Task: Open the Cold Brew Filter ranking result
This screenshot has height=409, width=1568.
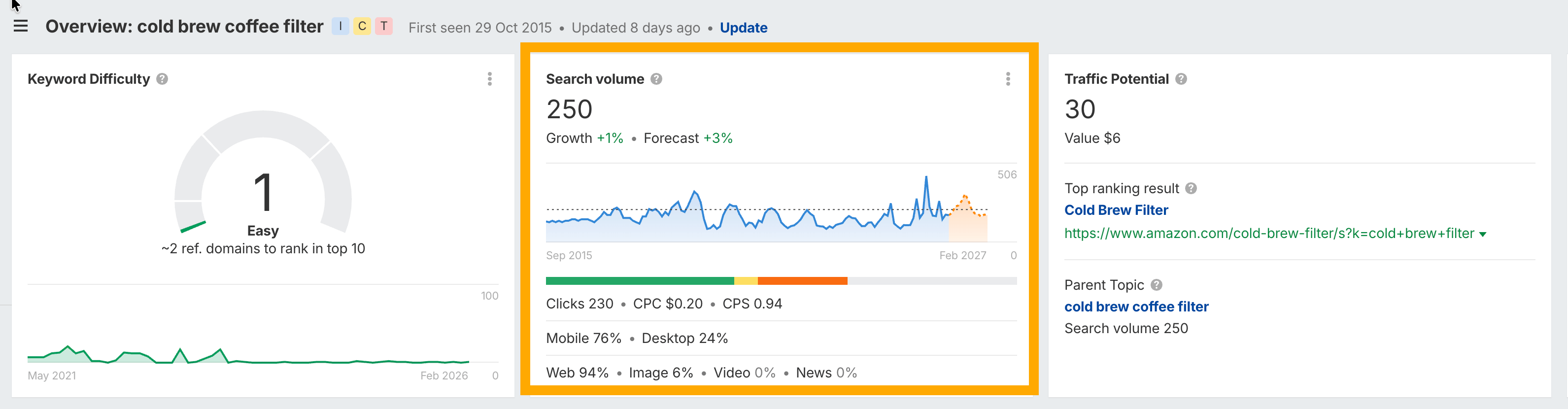Action: point(1116,210)
